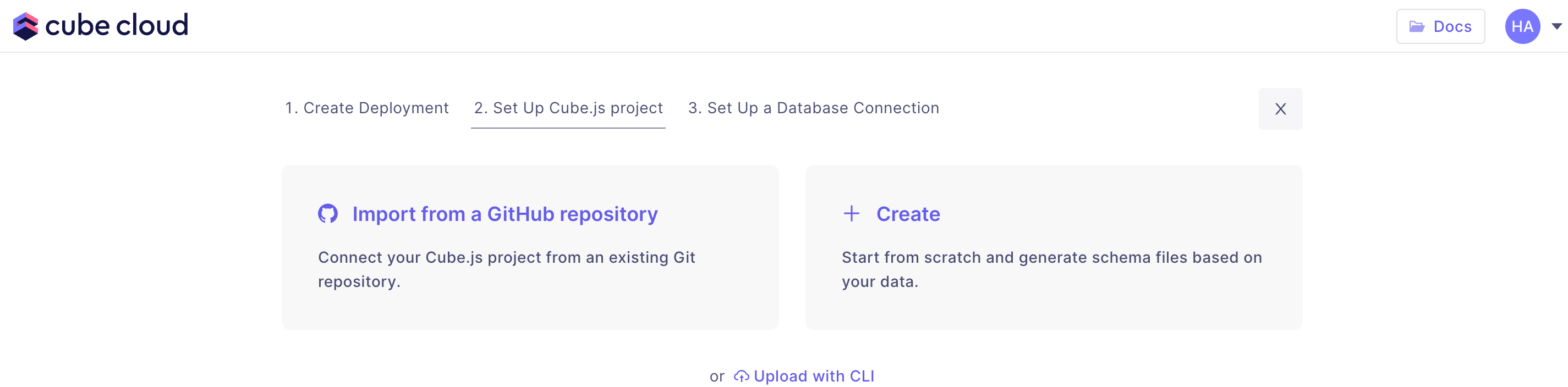
Task: Click the Create heading link
Action: pyautogui.click(x=908, y=214)
